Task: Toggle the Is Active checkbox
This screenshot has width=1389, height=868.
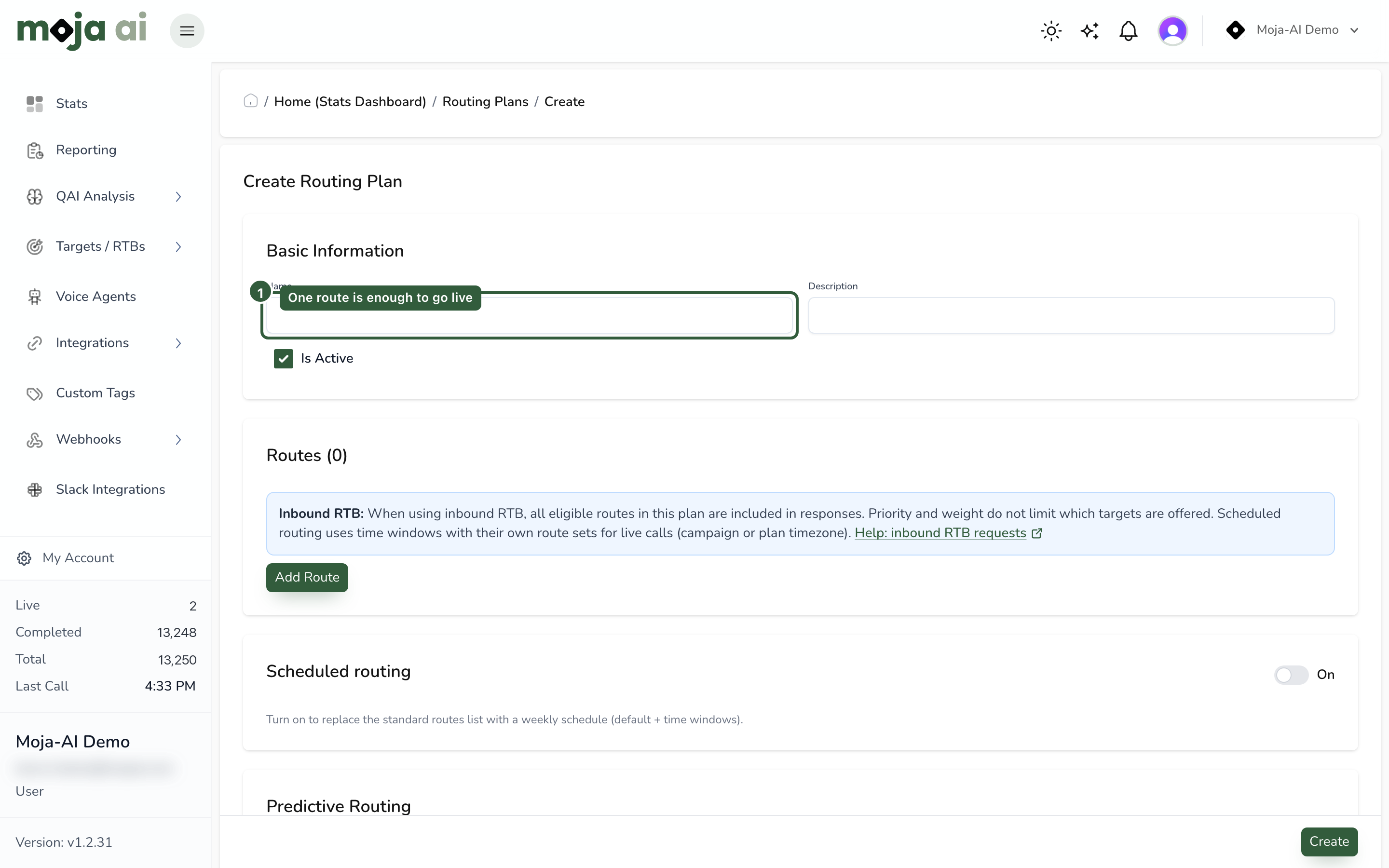Action: click(284, 358)
